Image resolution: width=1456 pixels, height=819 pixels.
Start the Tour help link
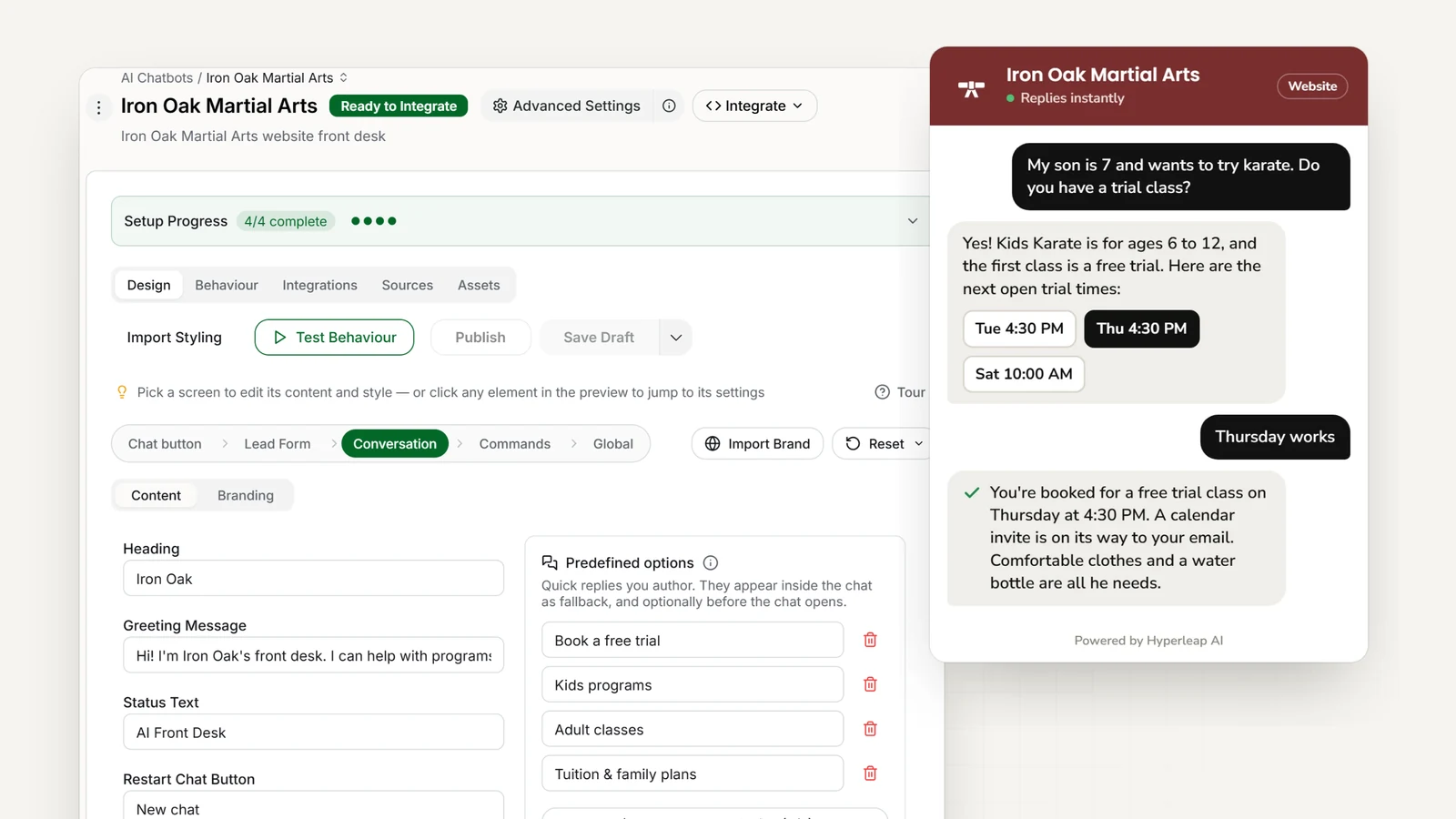[900, 392]
